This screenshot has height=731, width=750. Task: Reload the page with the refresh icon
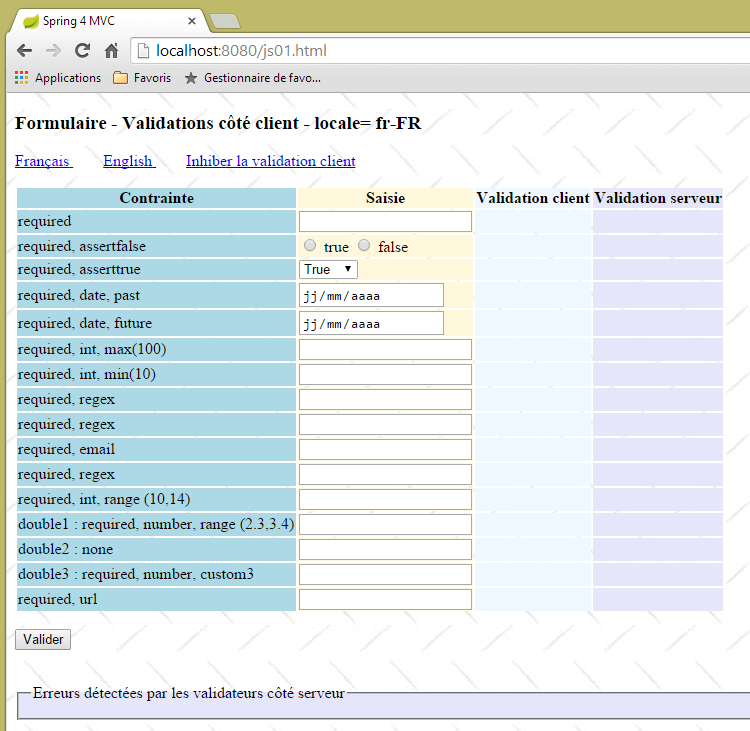coord(83,51)
